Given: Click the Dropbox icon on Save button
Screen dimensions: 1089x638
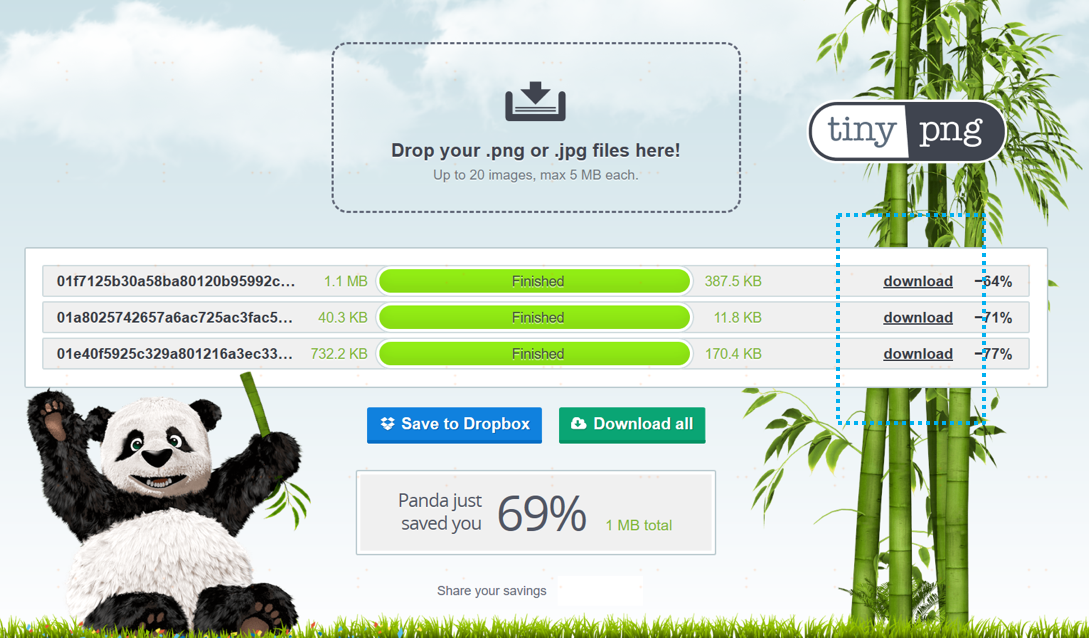Looking at the screenshot, I should [387, 423].
